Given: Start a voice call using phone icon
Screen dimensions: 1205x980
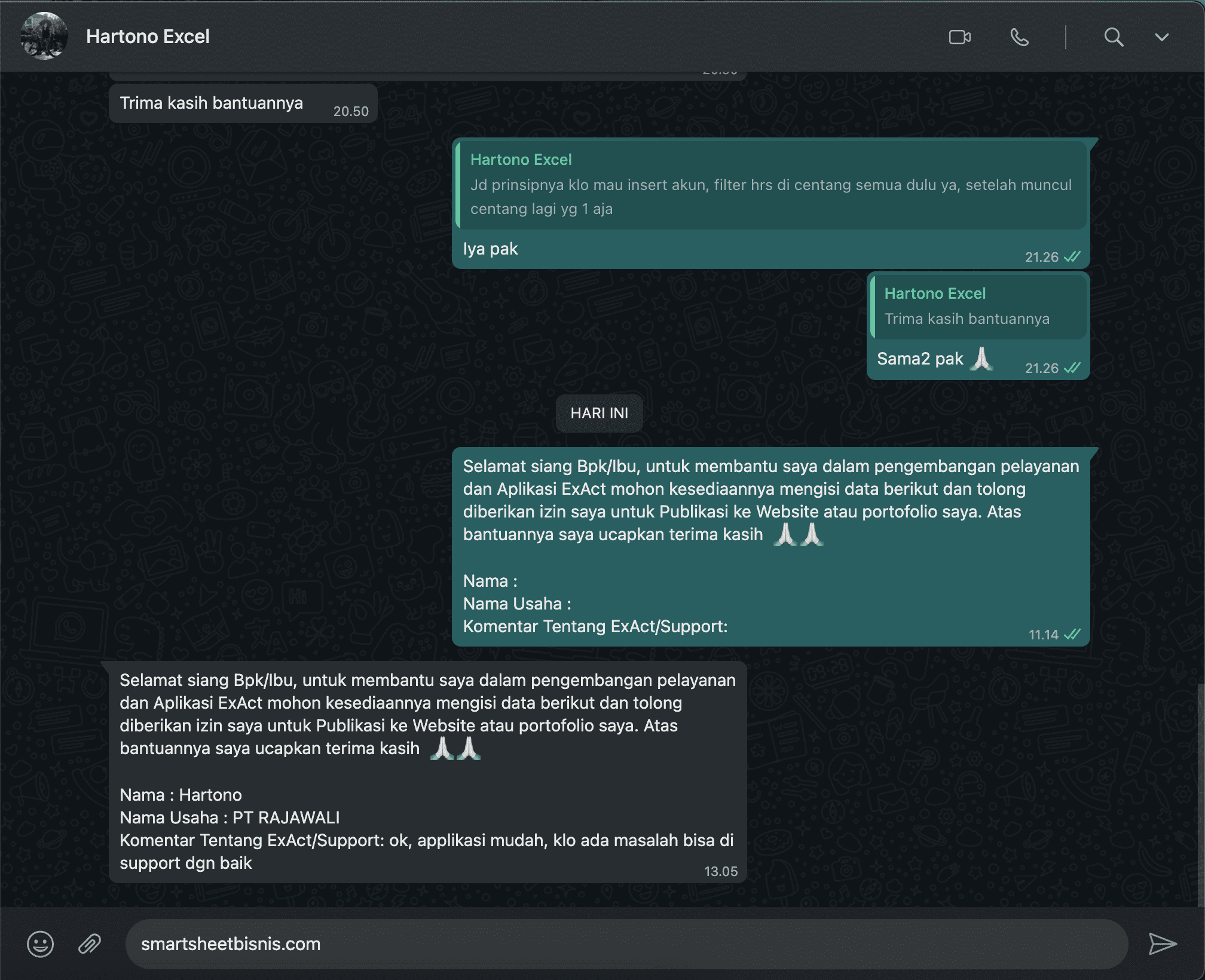Looking at the screenshot, I should tap(1019, 37).
